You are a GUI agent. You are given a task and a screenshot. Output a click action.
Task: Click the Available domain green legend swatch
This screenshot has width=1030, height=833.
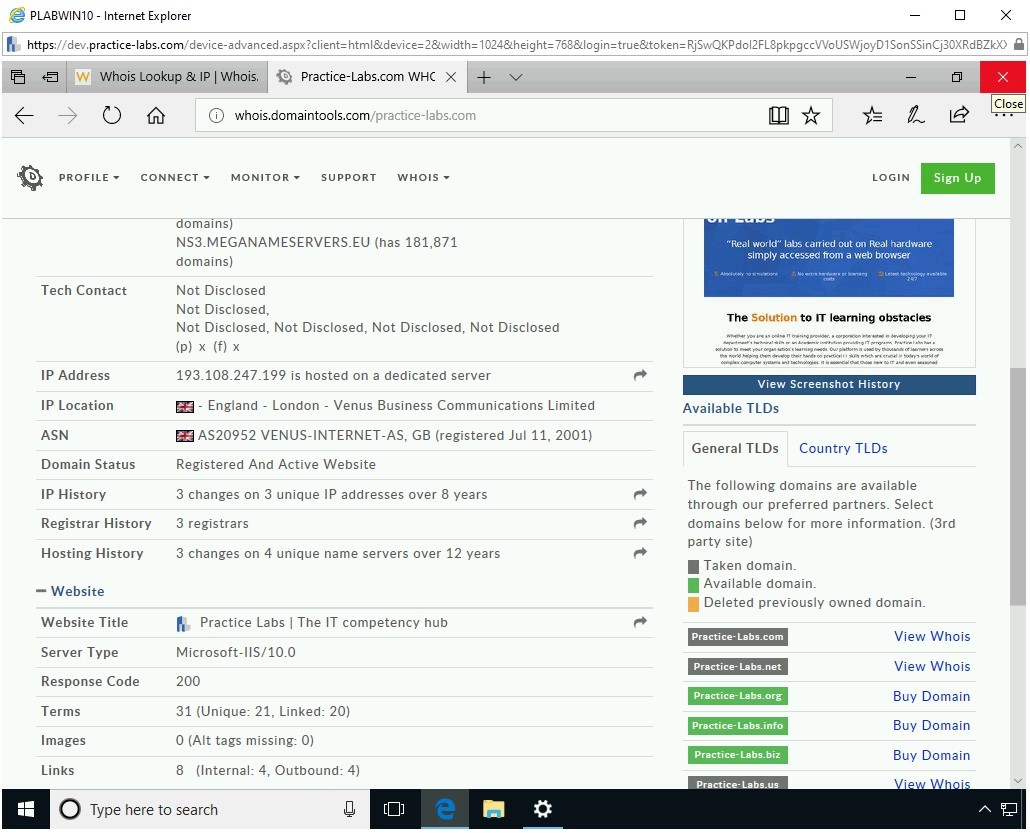(692, 584)
